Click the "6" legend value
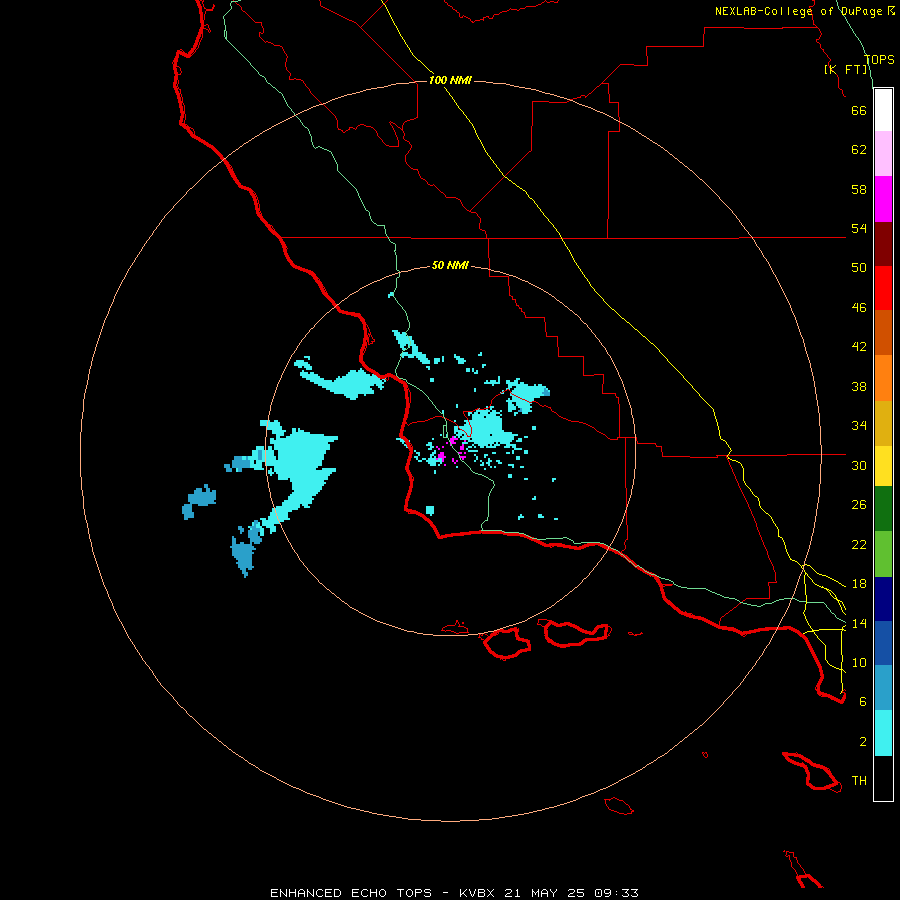Image resolution: width=900 pixels, height=900 pixels. 863,702
